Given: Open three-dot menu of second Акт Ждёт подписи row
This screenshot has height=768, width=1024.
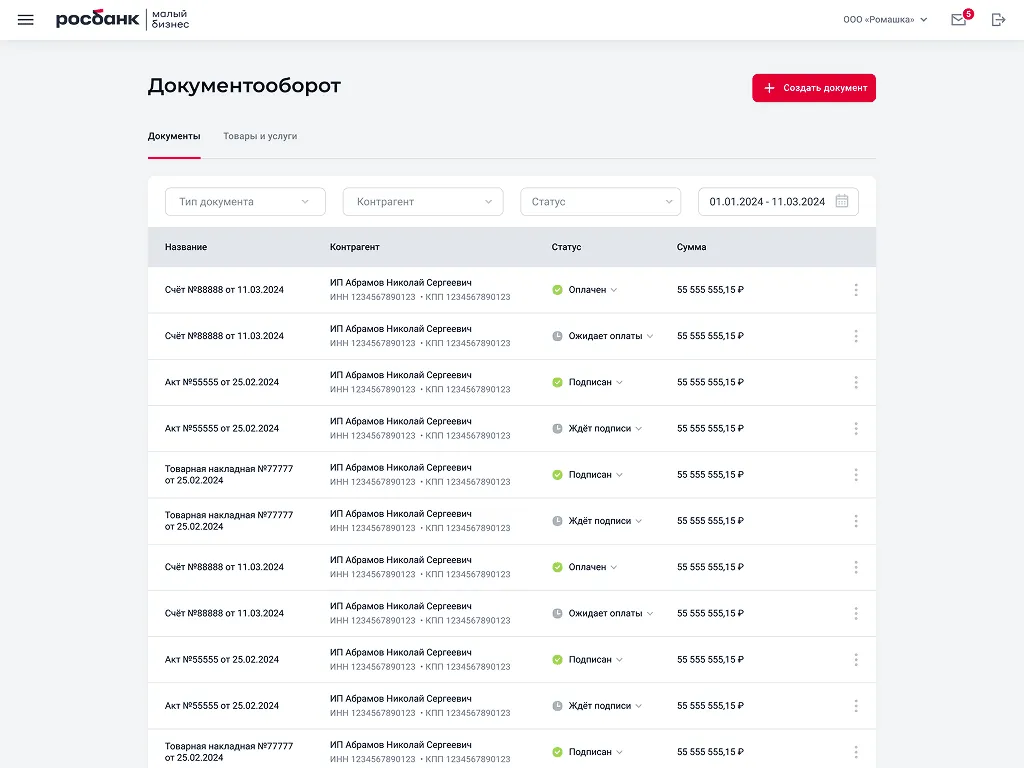Looking at the screenshot, I should coord(856,706).
